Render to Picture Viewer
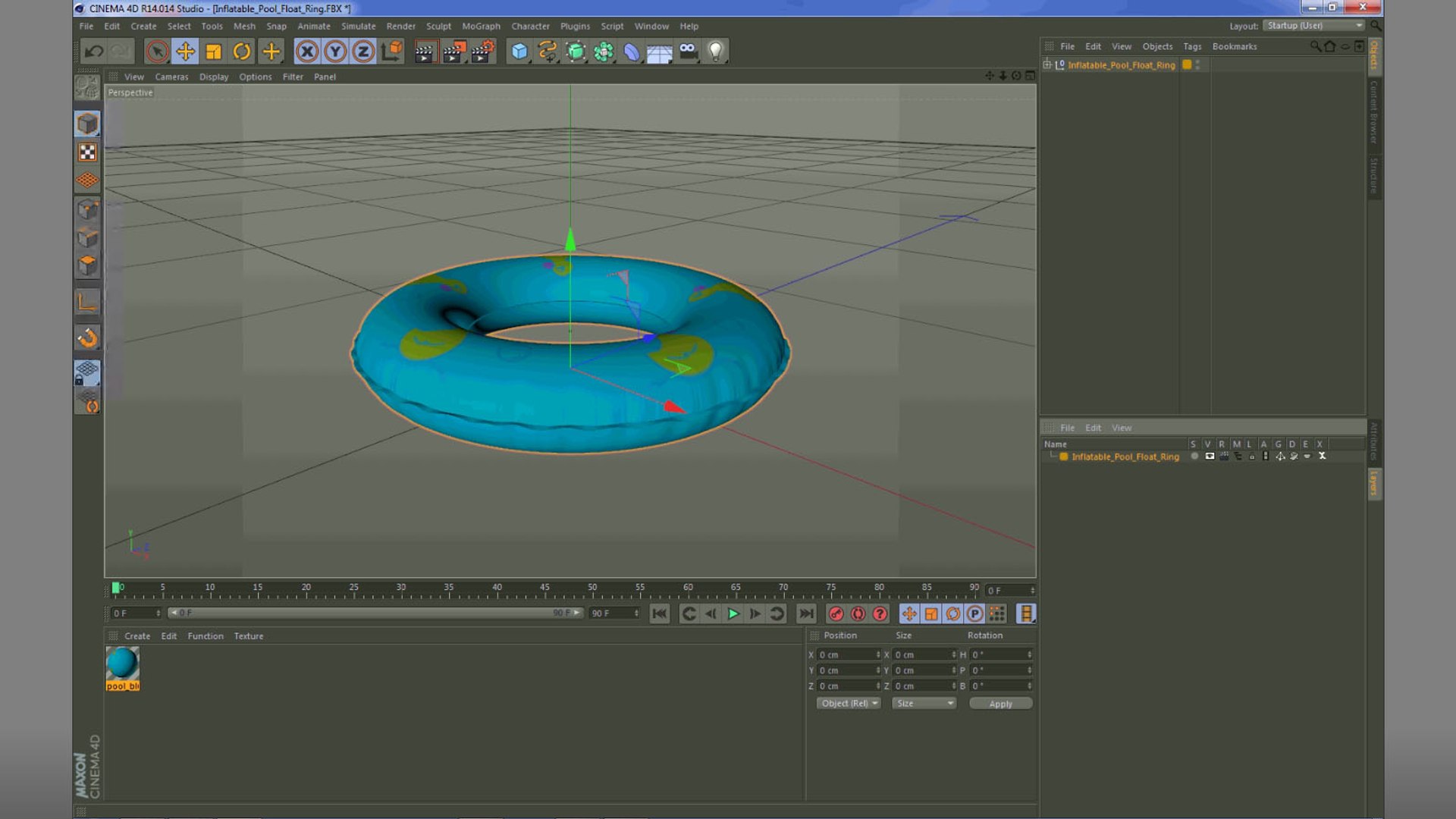This screenshot has width=1456, height=819. [454, 52]
